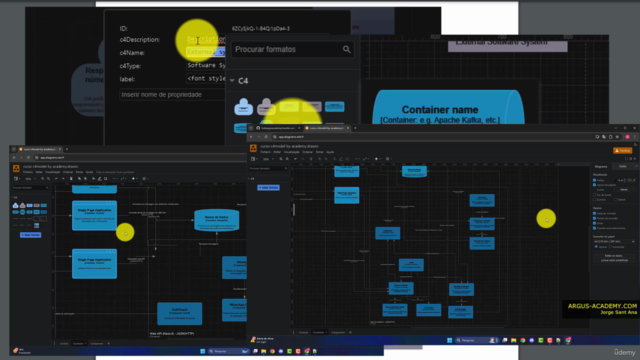
Task: Click the Editar os dados button
Action: click(x=614, y=256)
